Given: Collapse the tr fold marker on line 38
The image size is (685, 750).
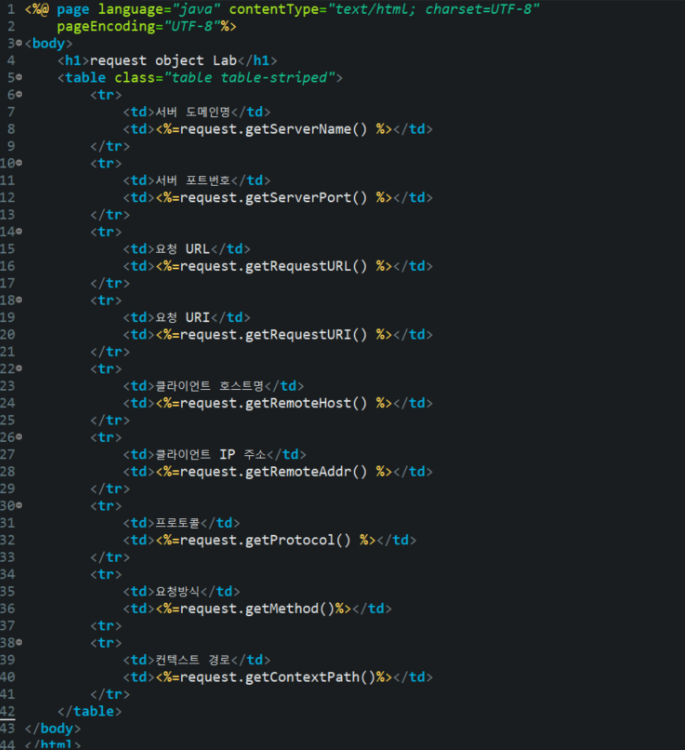Looking at the screenshot, I should [19, 642].
